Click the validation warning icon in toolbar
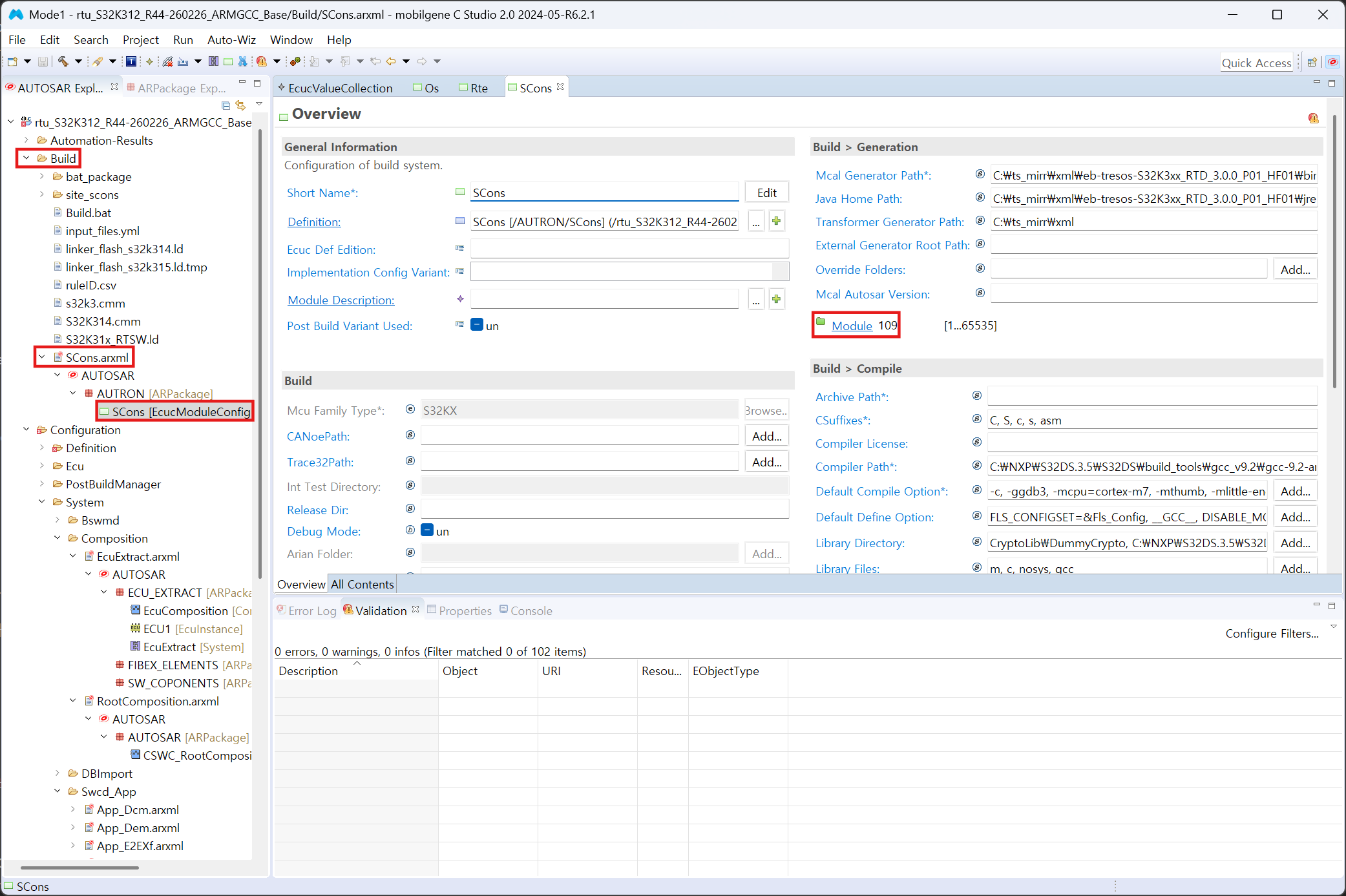Viewport: 1346px width, 896px height. (x=262, y=61)
